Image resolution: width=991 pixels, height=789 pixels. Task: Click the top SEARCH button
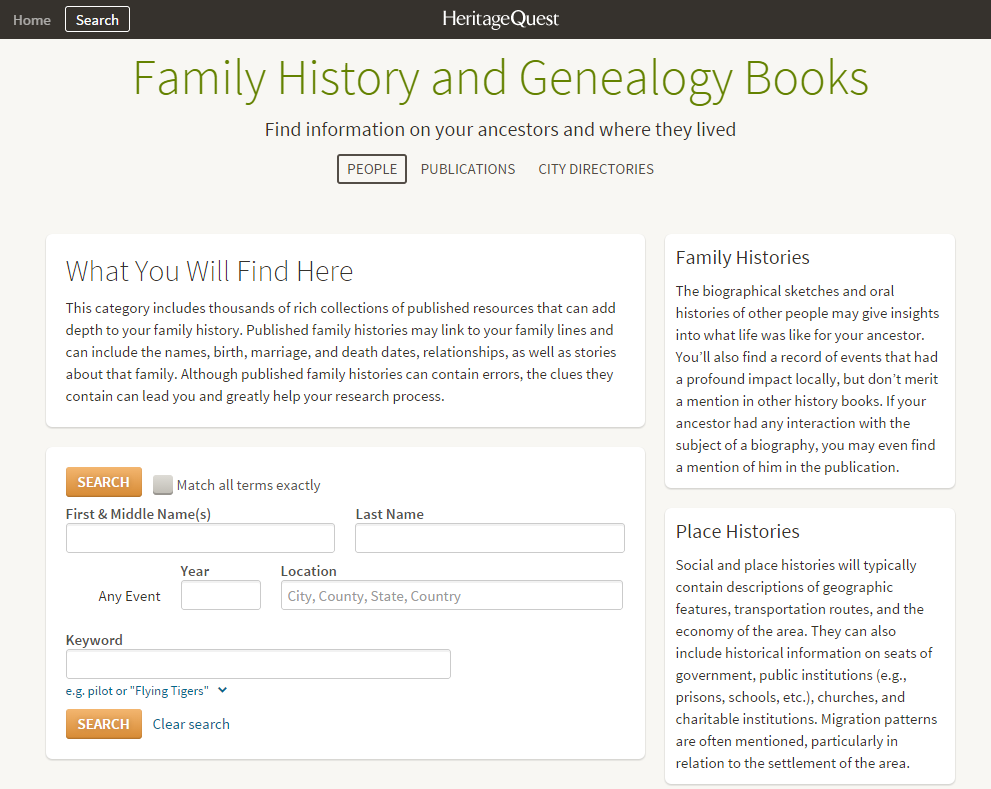pyautogui.click(x=103, y=481)
